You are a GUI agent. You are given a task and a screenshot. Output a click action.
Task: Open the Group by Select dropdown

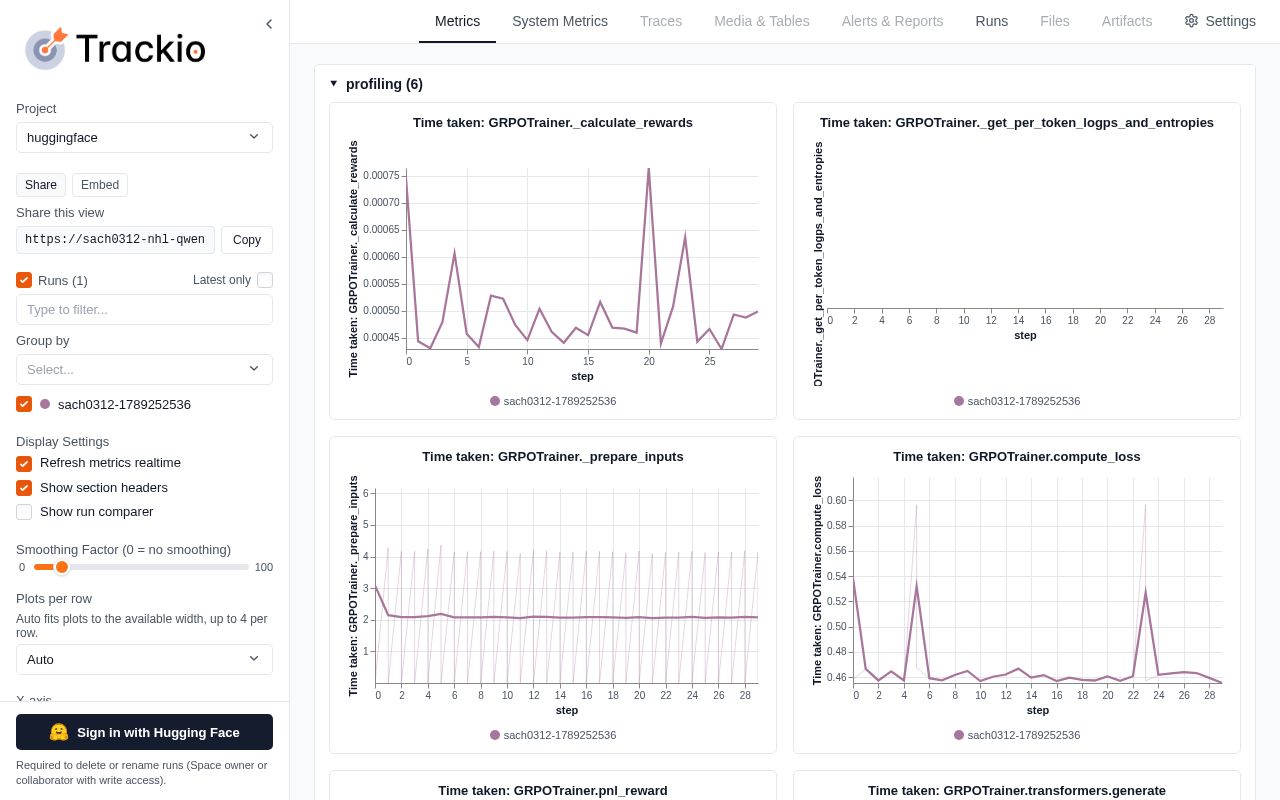coord(144,369)
